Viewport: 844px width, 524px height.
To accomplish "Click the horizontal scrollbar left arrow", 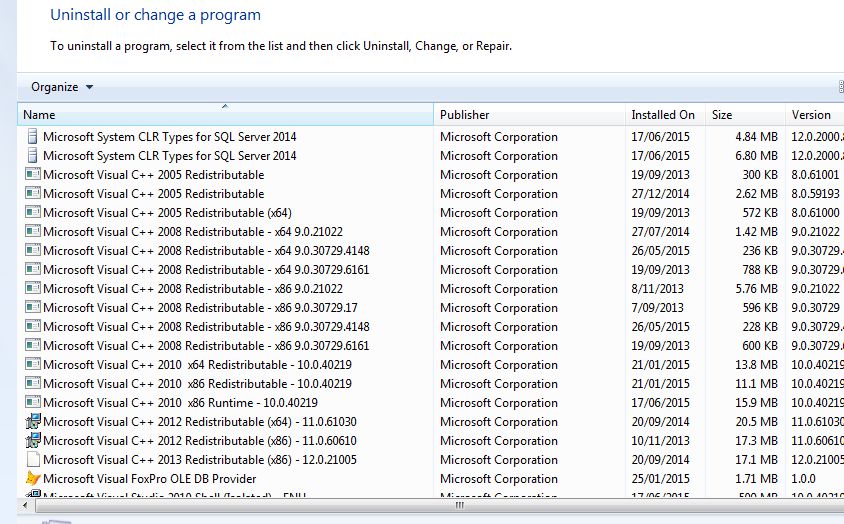I will click(x=25, y=505).
